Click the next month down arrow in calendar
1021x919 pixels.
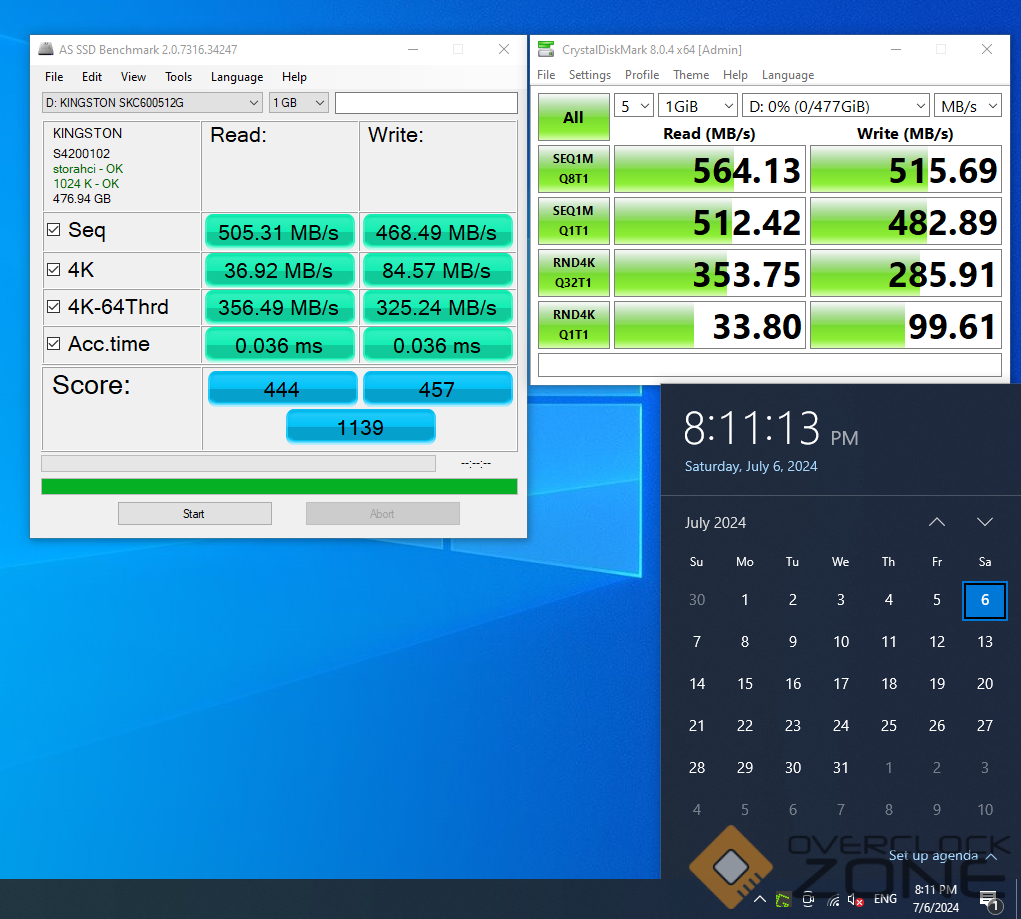pos(985,522)
